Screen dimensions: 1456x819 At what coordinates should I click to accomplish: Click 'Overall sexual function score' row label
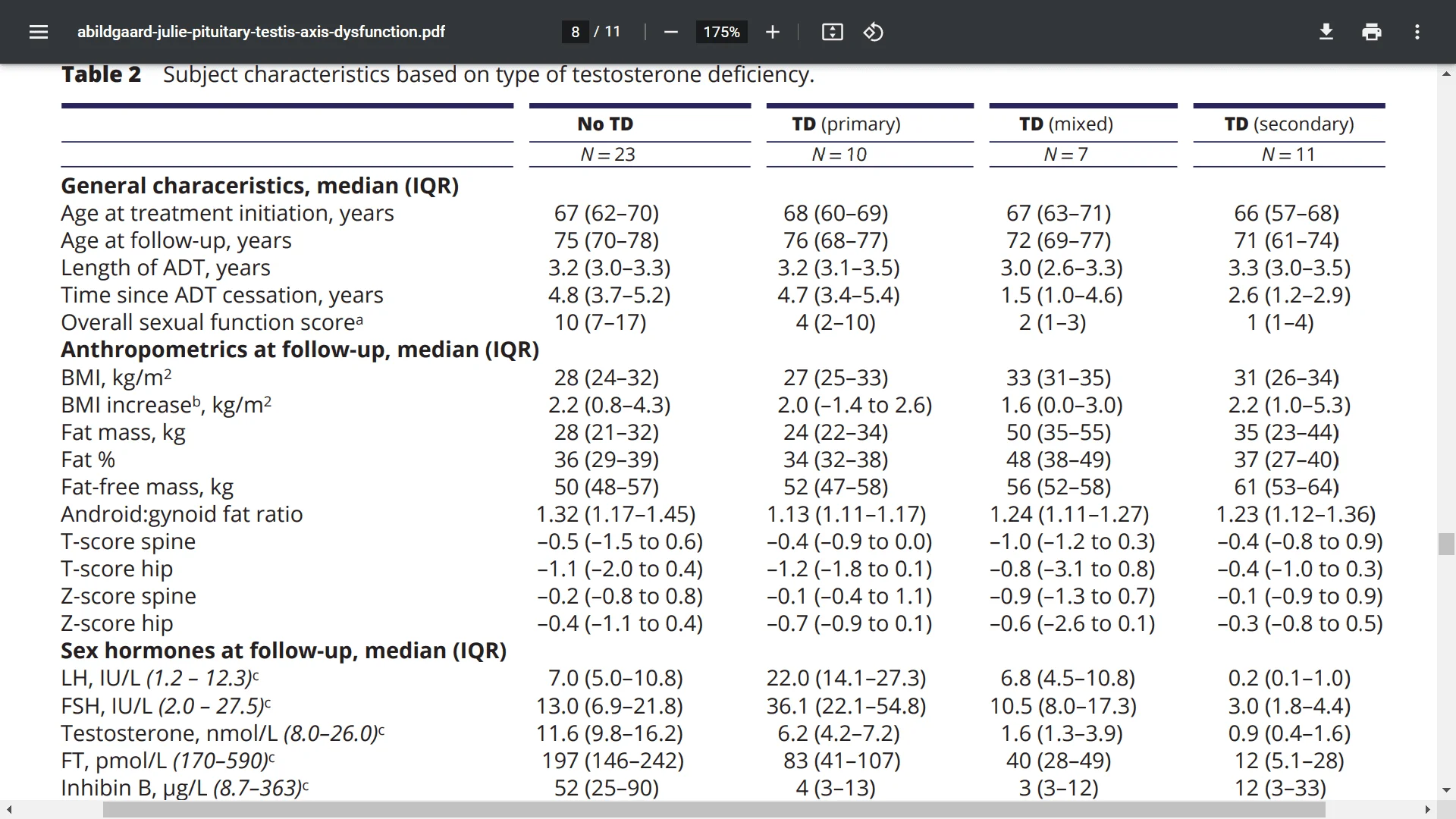pos(212,322)
